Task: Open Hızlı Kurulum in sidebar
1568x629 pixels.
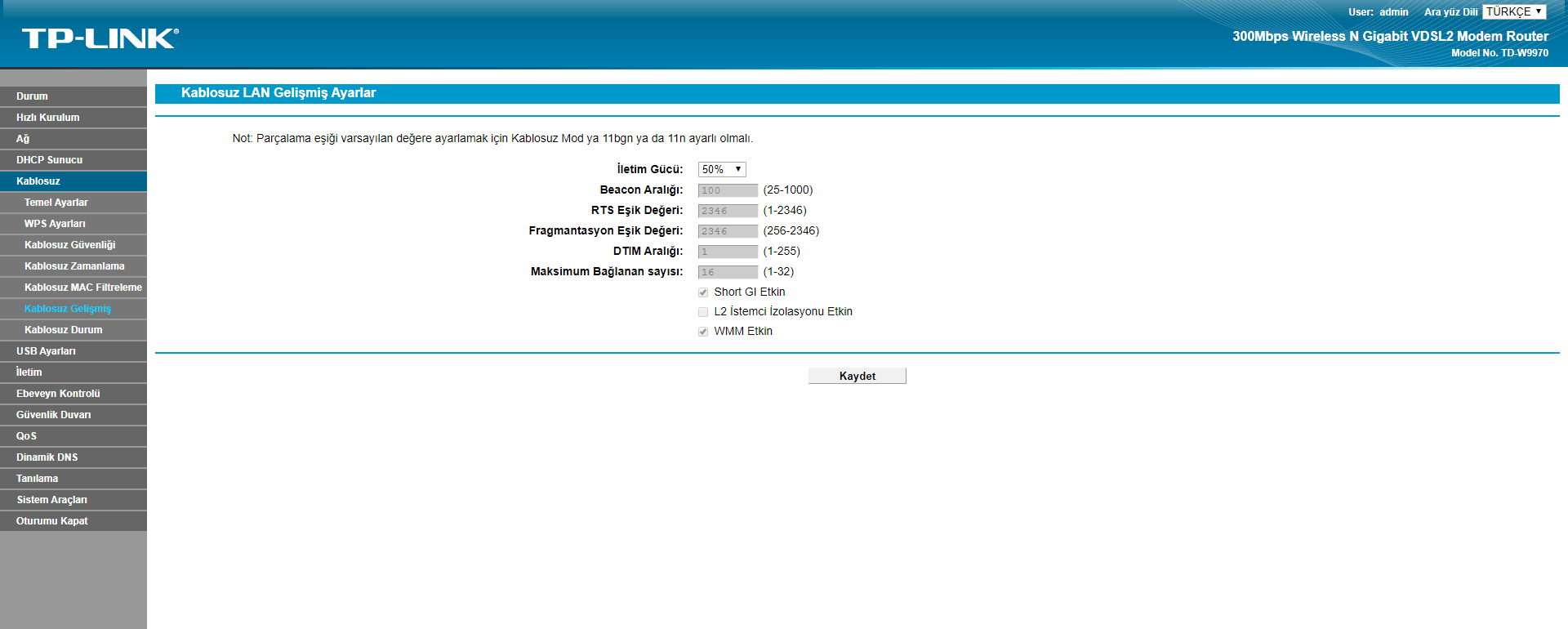Action: coord(73,118)
